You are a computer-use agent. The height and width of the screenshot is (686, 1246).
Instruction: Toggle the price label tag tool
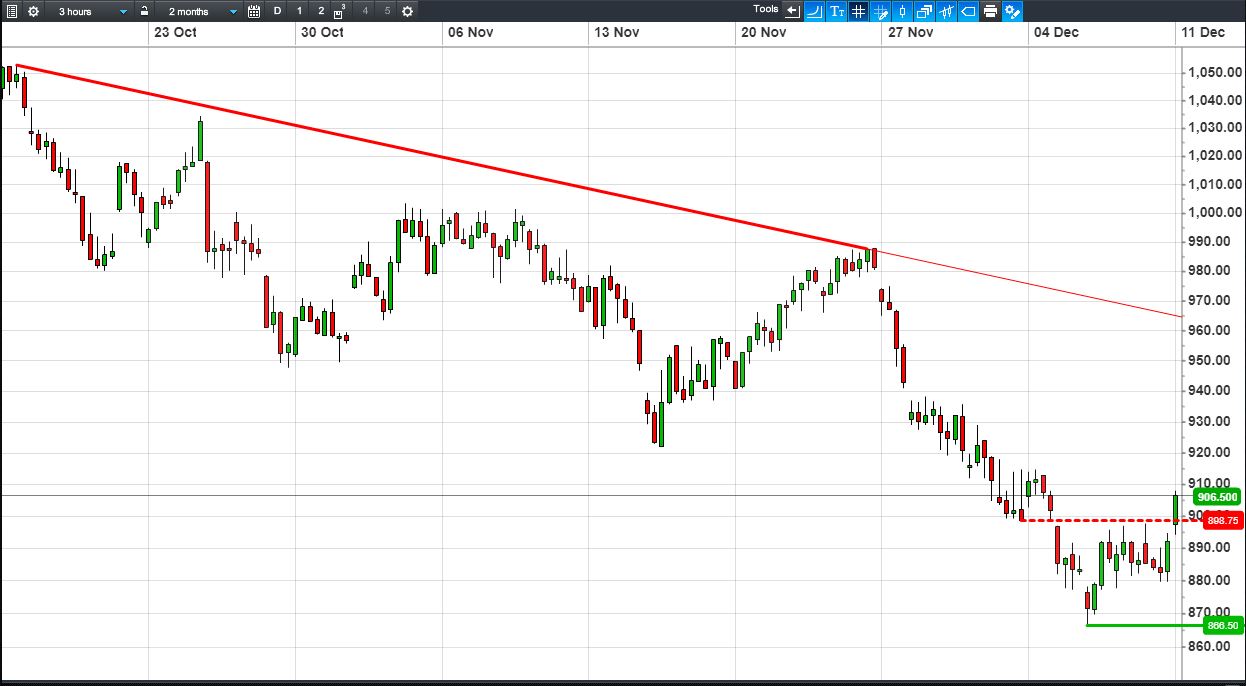968,11
